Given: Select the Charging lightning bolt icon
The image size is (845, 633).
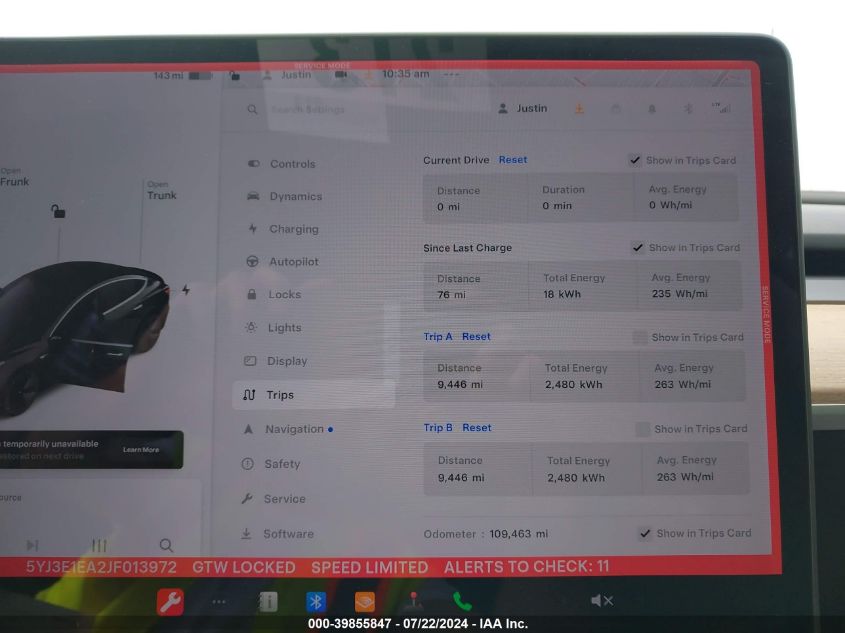Looking at the screenshot, I should point(253,229).
